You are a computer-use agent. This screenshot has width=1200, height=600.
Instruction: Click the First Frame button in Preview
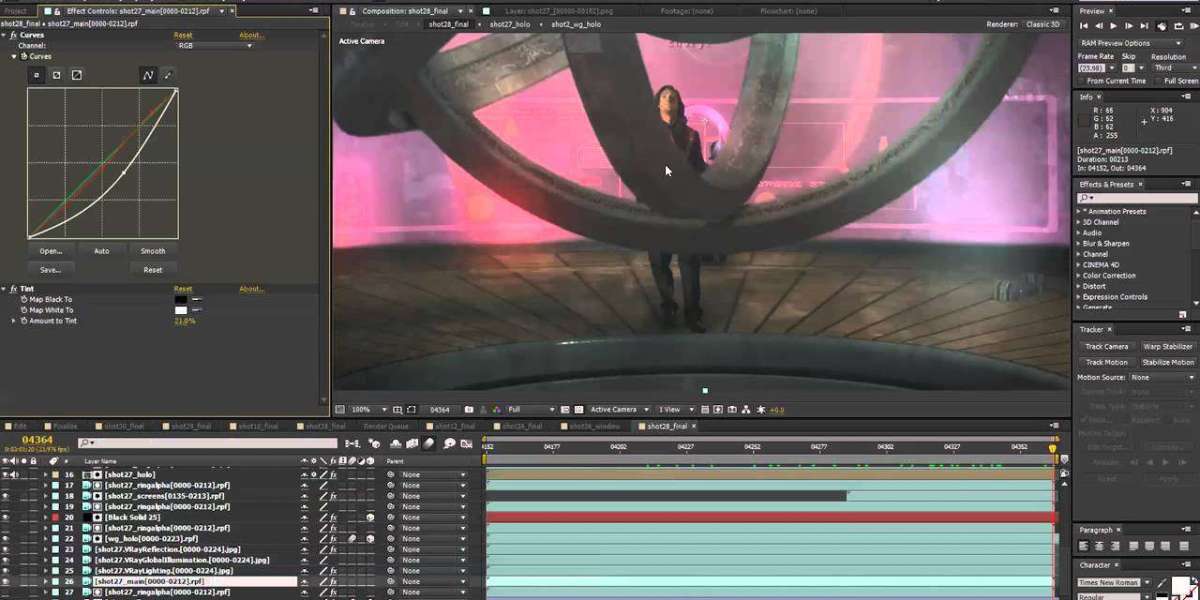tap(1086, 26)
